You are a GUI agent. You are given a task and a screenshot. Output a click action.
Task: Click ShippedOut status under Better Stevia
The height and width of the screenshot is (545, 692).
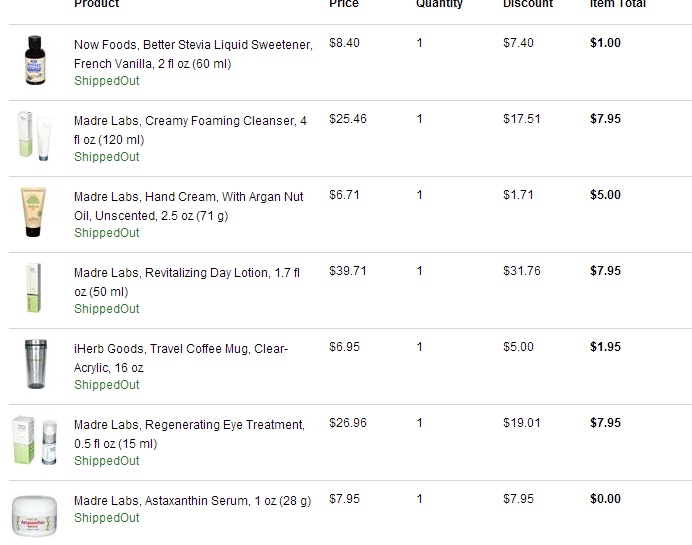[x=107, y=81]
